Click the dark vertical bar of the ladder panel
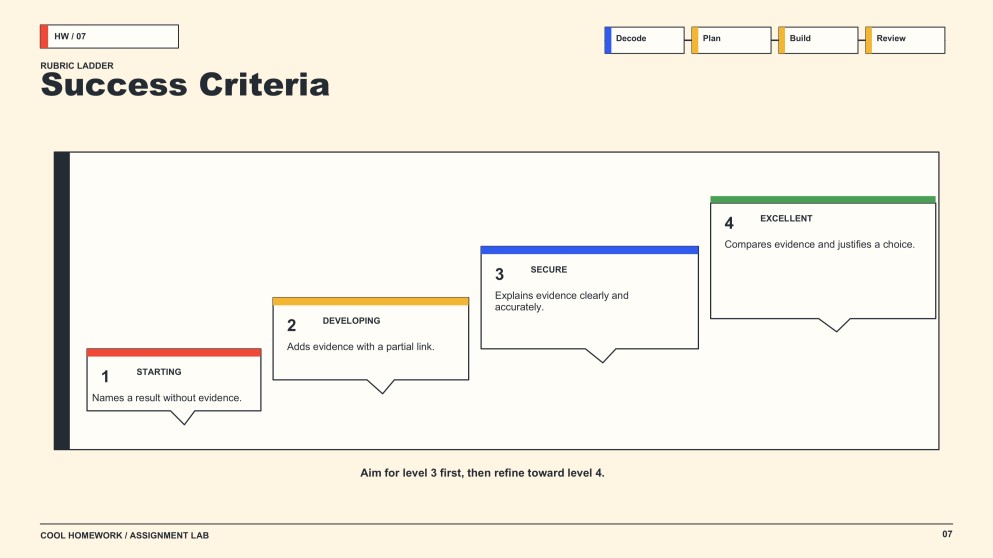 coord(62,301)
